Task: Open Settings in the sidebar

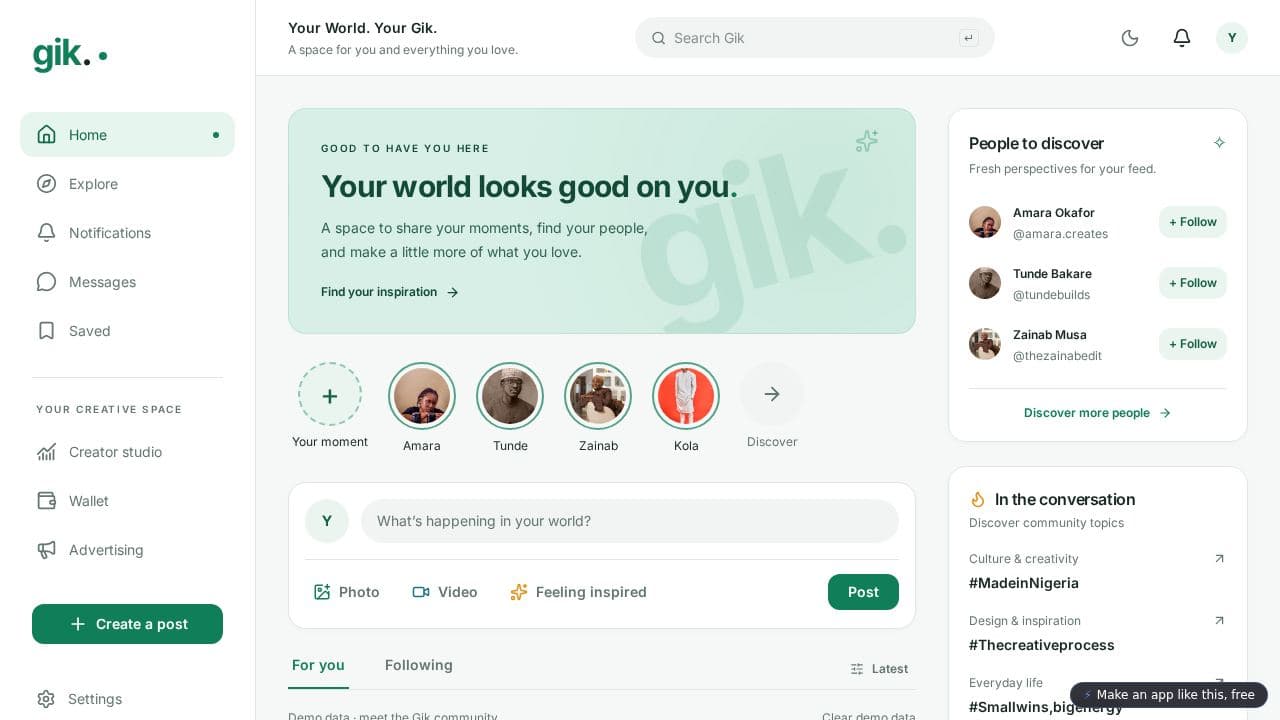Action: click(x=127, y=699)
